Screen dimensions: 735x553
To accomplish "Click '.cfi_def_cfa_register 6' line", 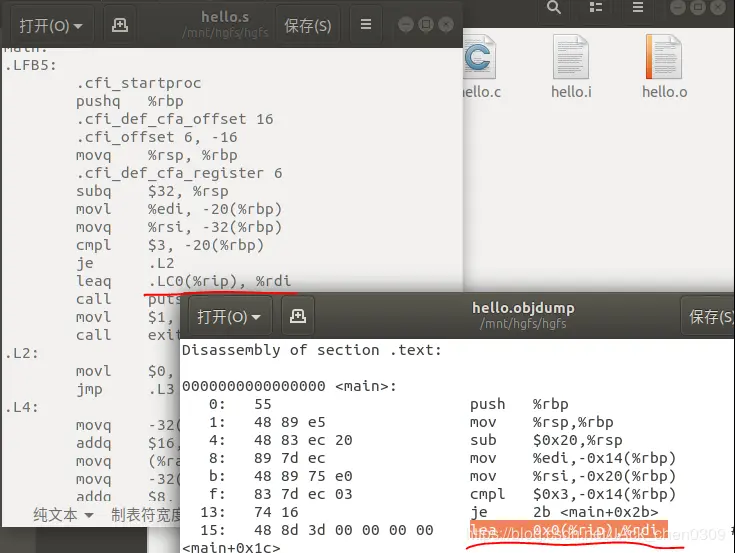I will 179,173.
